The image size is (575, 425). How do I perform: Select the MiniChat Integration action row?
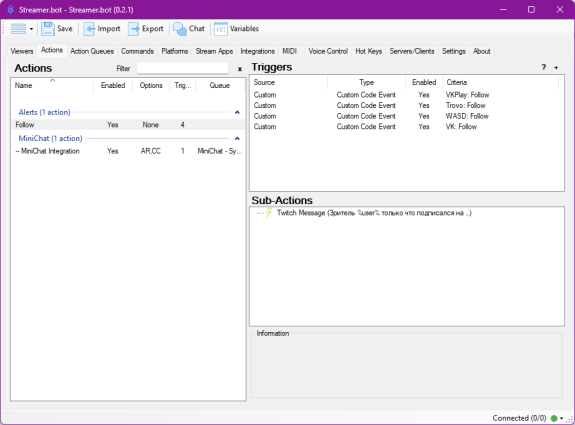coord(128,151)
